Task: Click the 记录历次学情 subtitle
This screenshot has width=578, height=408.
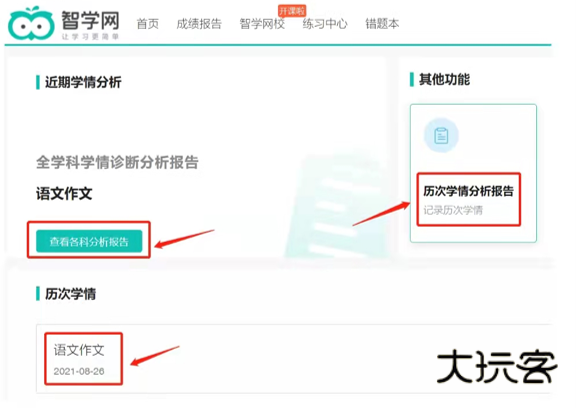Action: [453, 210]
